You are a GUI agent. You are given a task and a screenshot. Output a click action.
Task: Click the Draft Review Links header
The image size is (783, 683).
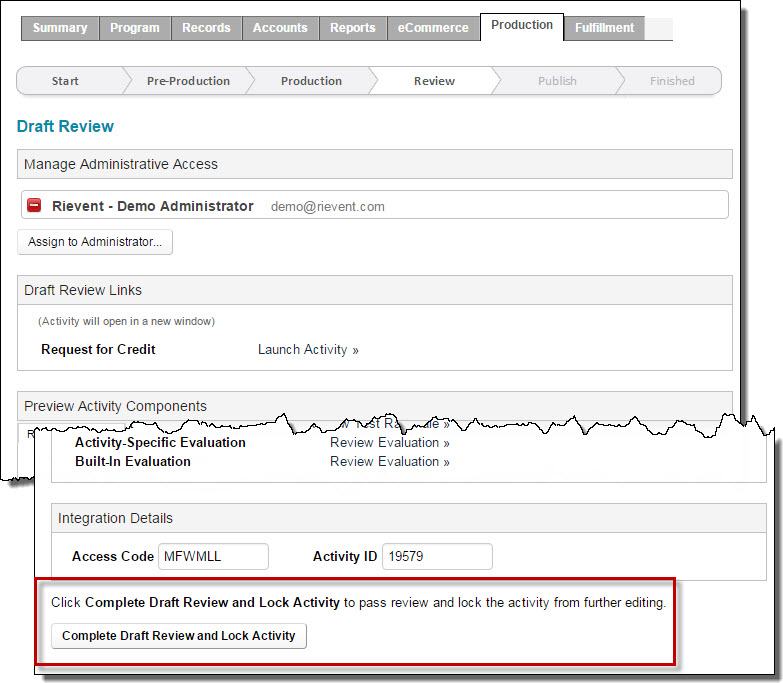(375, 290)
